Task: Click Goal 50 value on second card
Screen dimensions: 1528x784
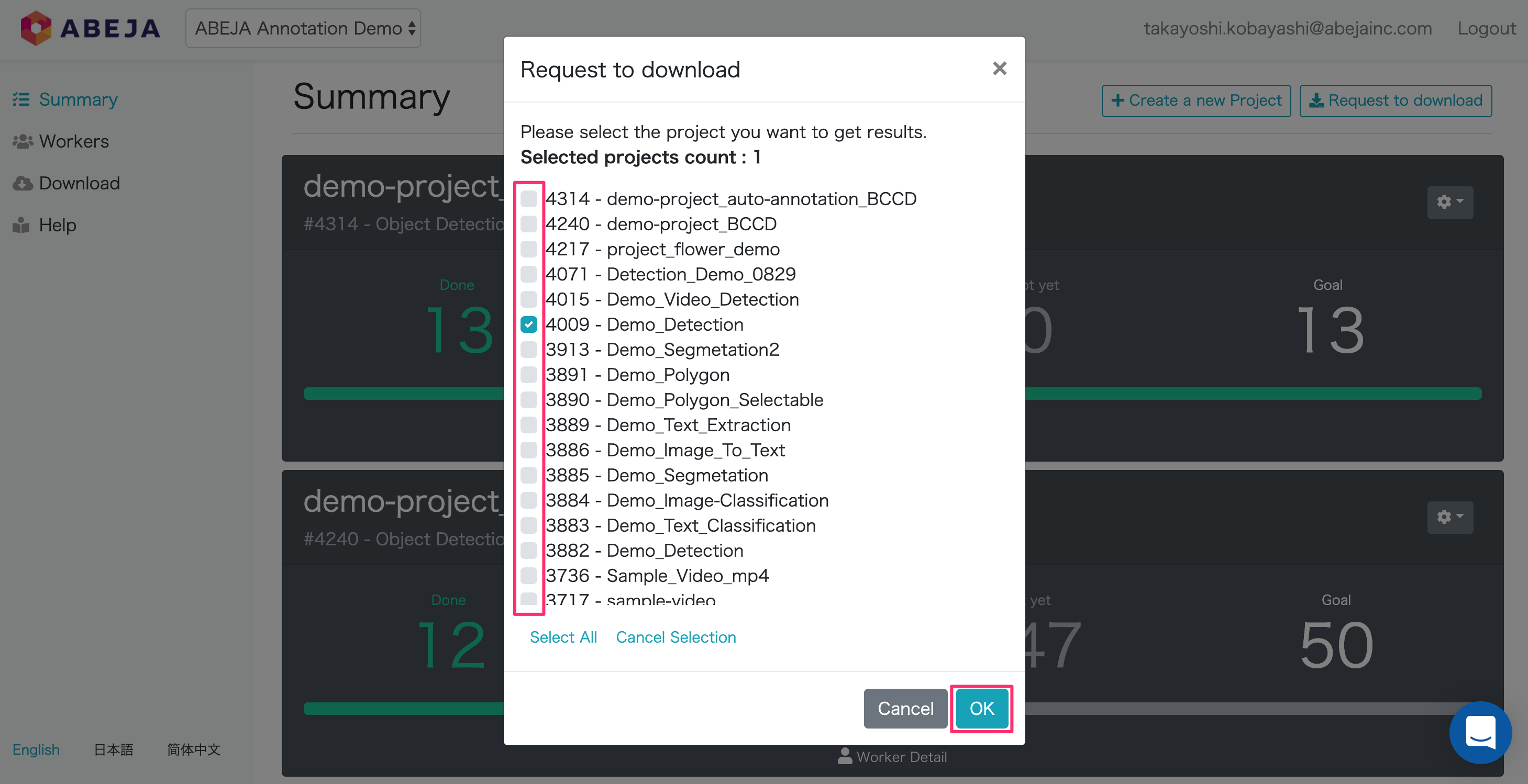Action: tap(1336, 645)
